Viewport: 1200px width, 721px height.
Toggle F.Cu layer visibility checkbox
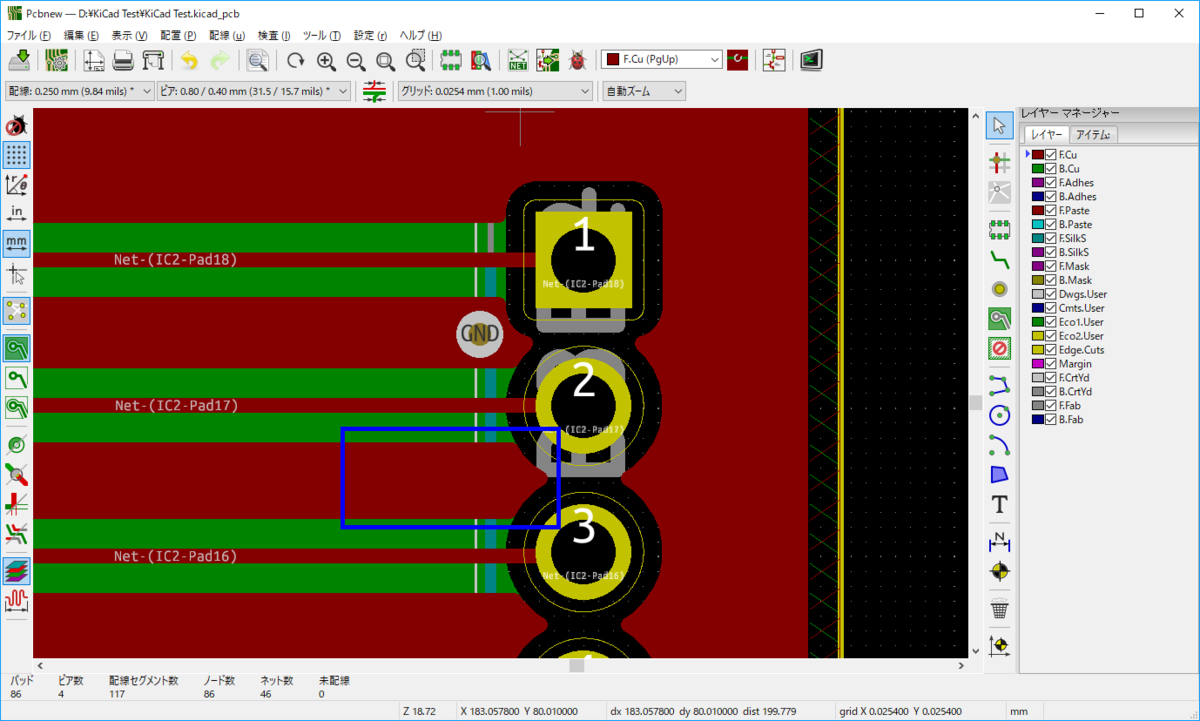pyautogui.click(x=1051, y=155)
